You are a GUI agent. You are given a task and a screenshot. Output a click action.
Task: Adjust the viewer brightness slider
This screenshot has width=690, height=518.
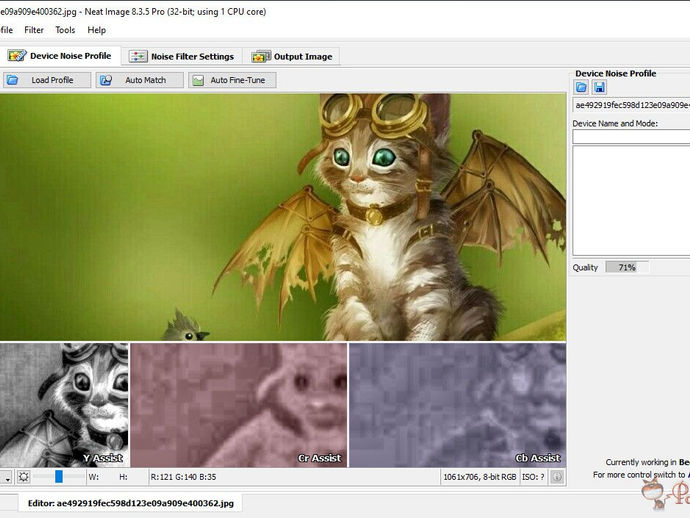[x=59, y=476]
